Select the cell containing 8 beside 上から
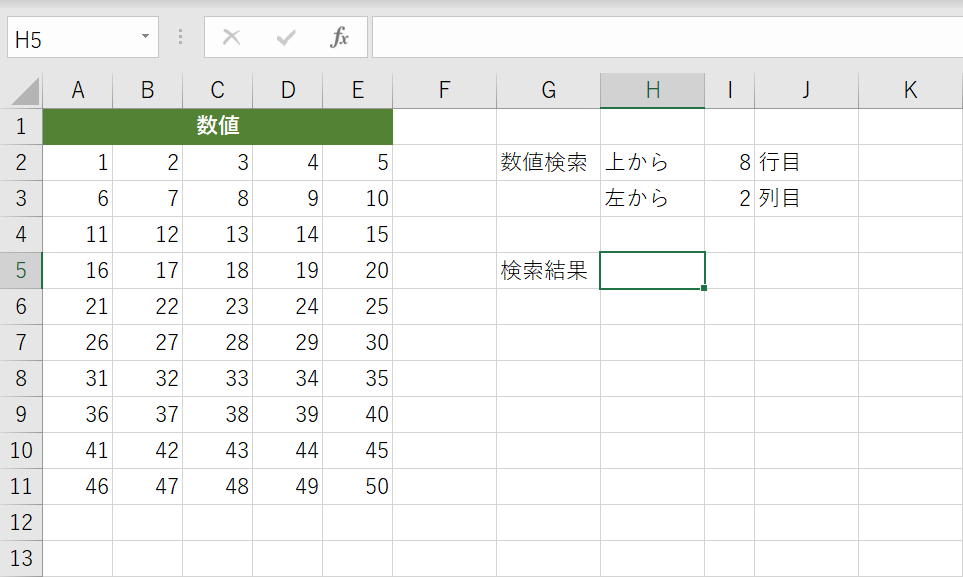Screen dimensions: 963x577 coord(729,162)
